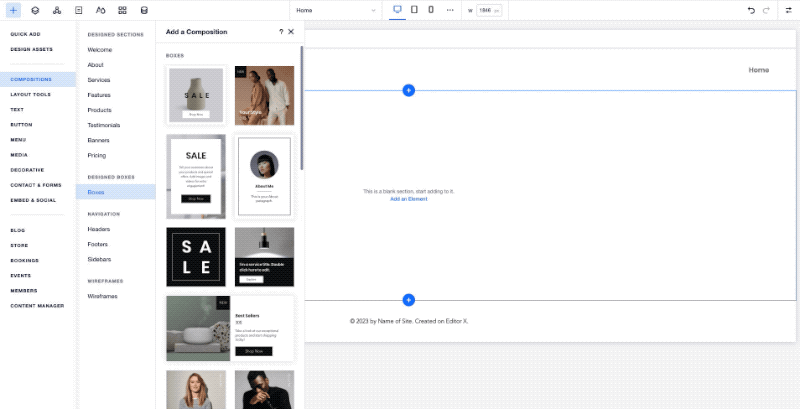Select Events category
The width and height of the screenshot is (800, 409).
click(x=20, y=275)
